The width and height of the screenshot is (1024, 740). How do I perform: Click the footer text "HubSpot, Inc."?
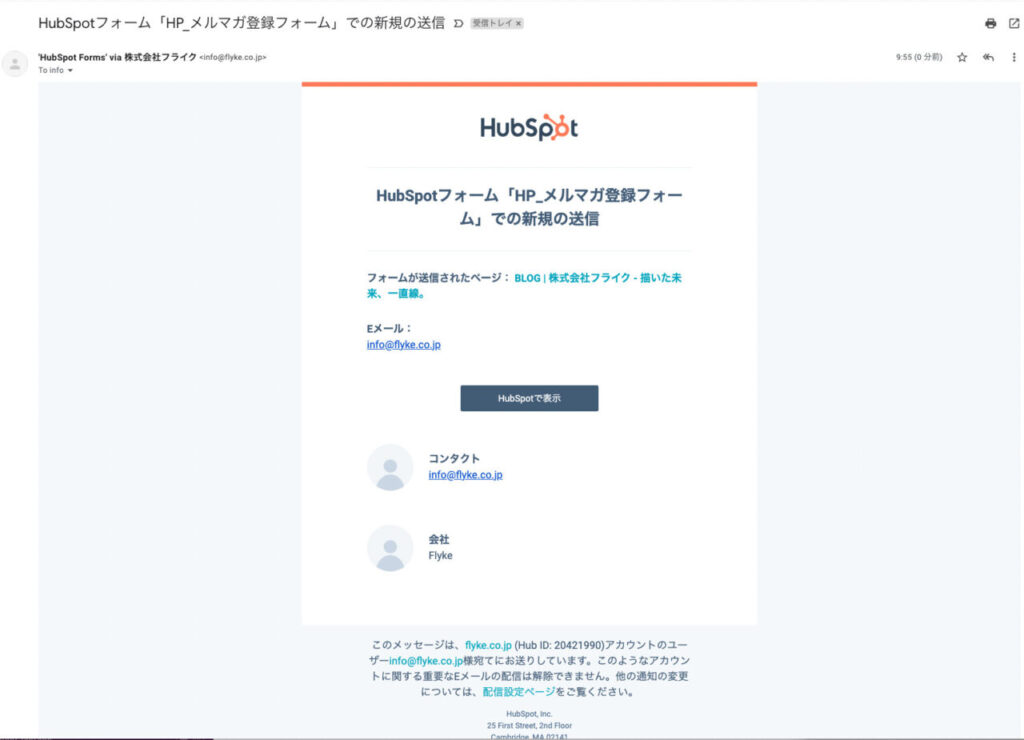[529, 714]
